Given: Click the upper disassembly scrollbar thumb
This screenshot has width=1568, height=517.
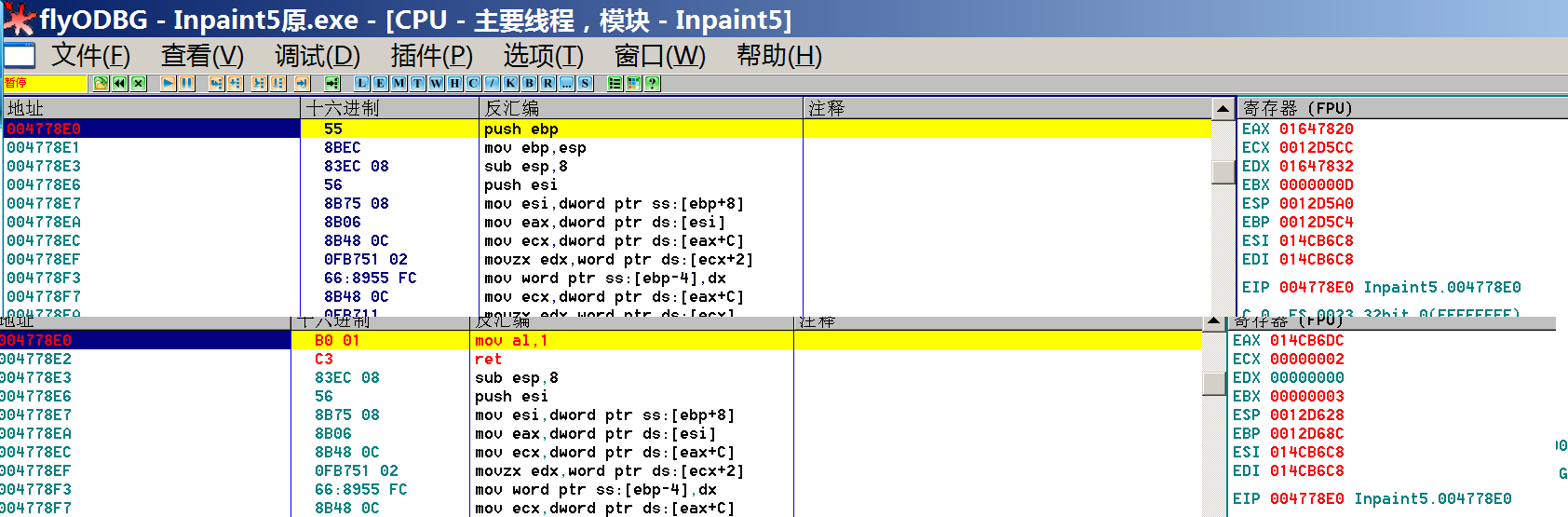Looking at the screenshot, I should pyautogui.click(x=1223, y=172).
